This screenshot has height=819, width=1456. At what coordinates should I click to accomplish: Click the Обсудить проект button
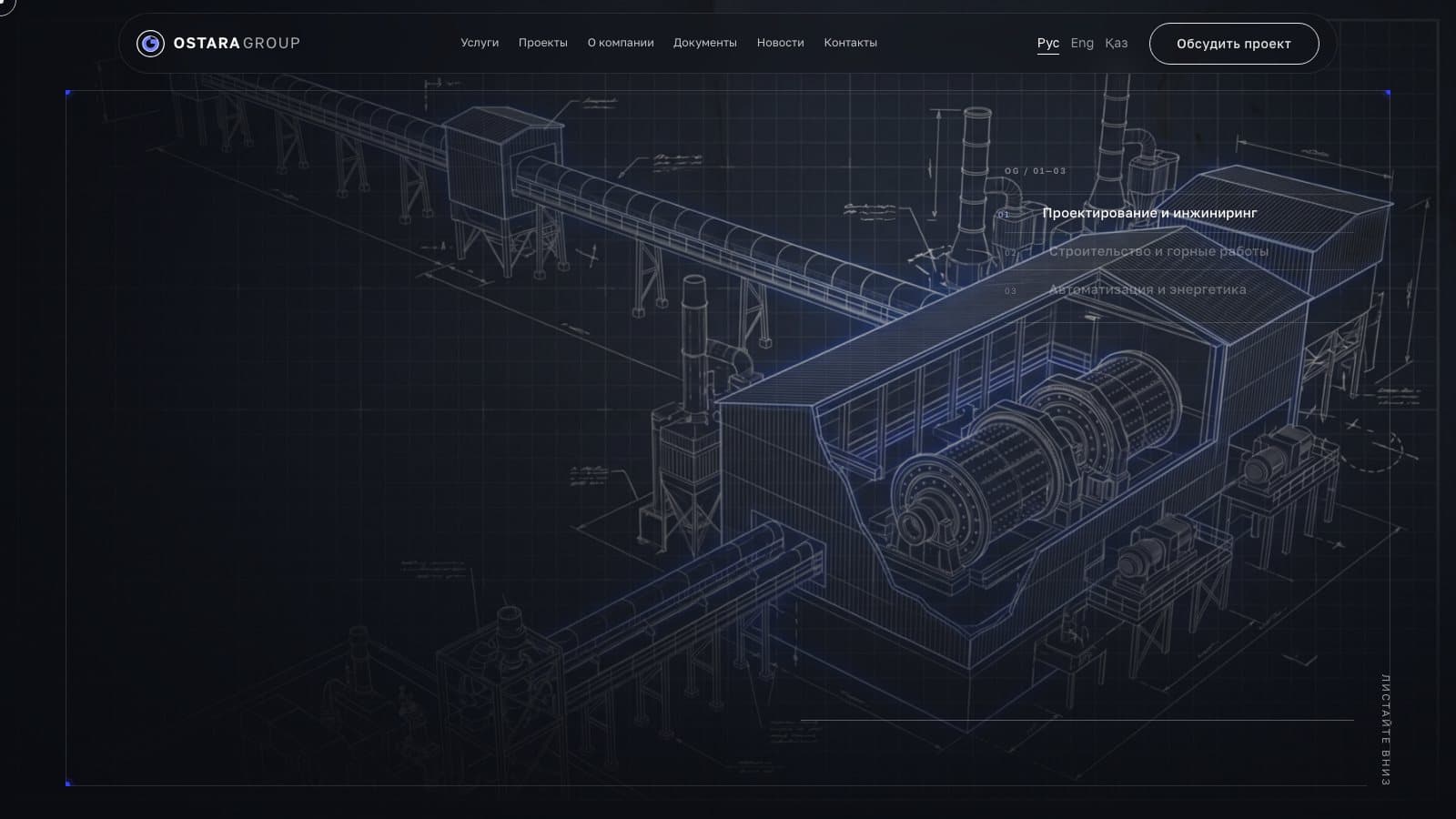pos(1234,44)
